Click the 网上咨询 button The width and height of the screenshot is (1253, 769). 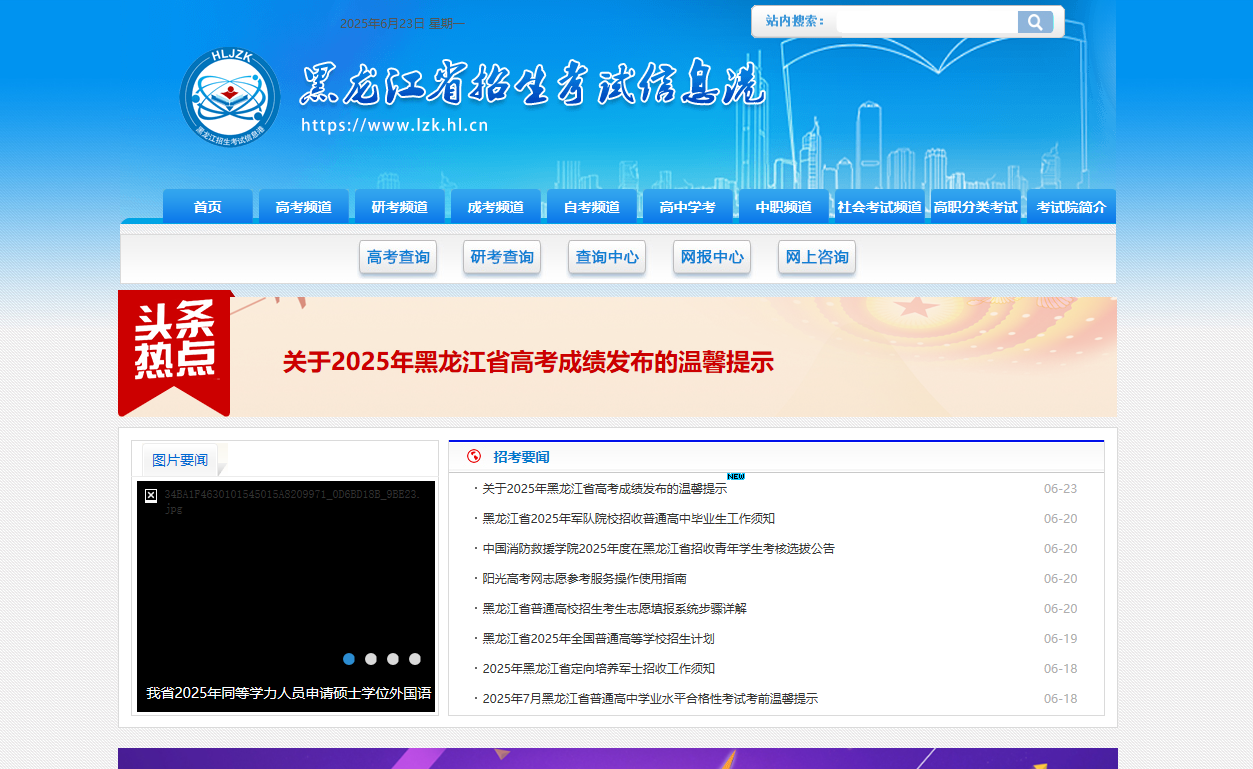click(817, 257)
